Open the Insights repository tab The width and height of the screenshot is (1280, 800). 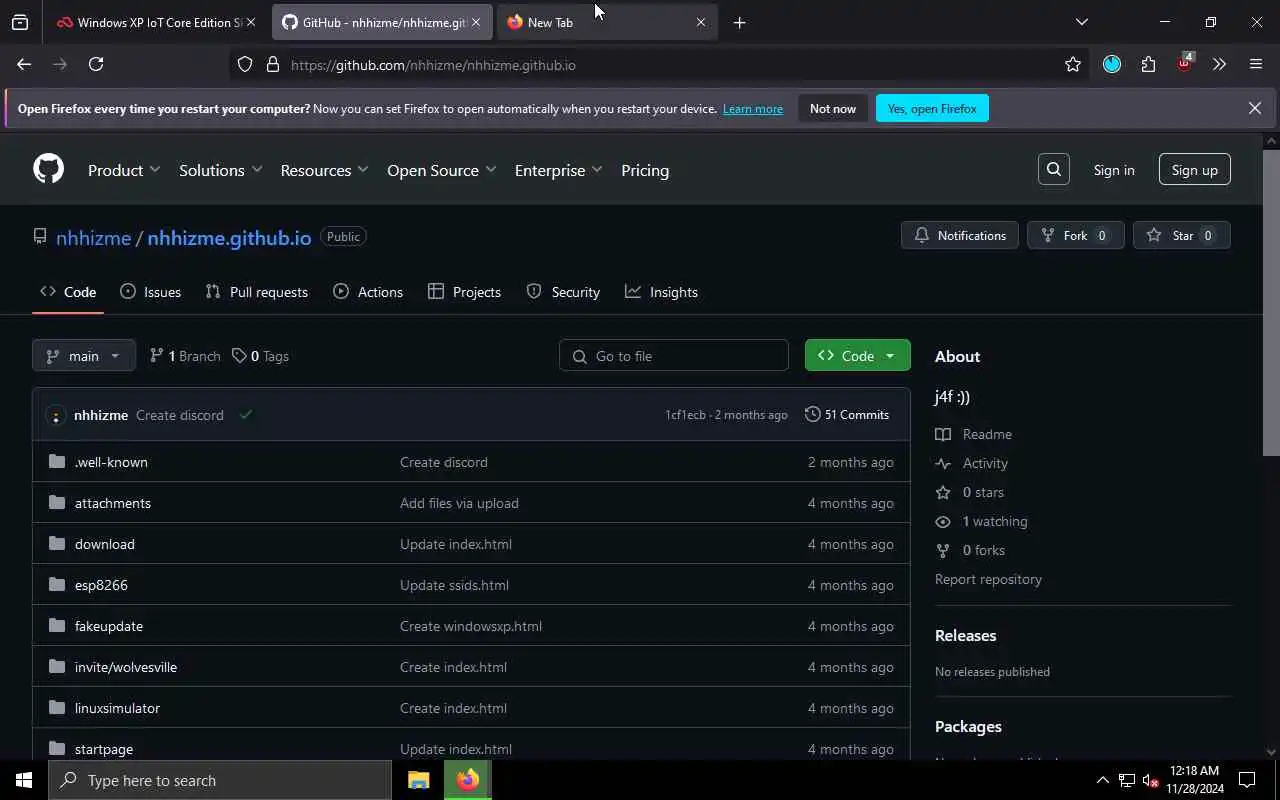click(661, 292)
